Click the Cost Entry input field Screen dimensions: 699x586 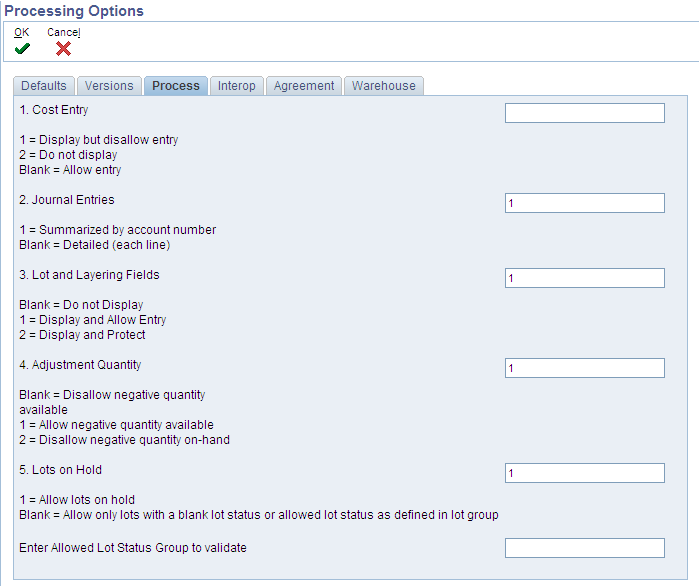tap(585, 113)
